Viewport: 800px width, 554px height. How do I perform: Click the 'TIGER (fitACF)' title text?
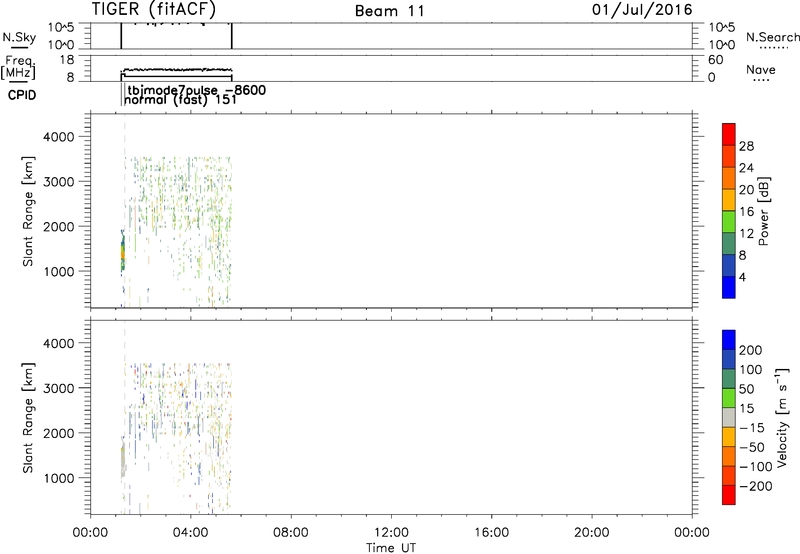[154, 9]
